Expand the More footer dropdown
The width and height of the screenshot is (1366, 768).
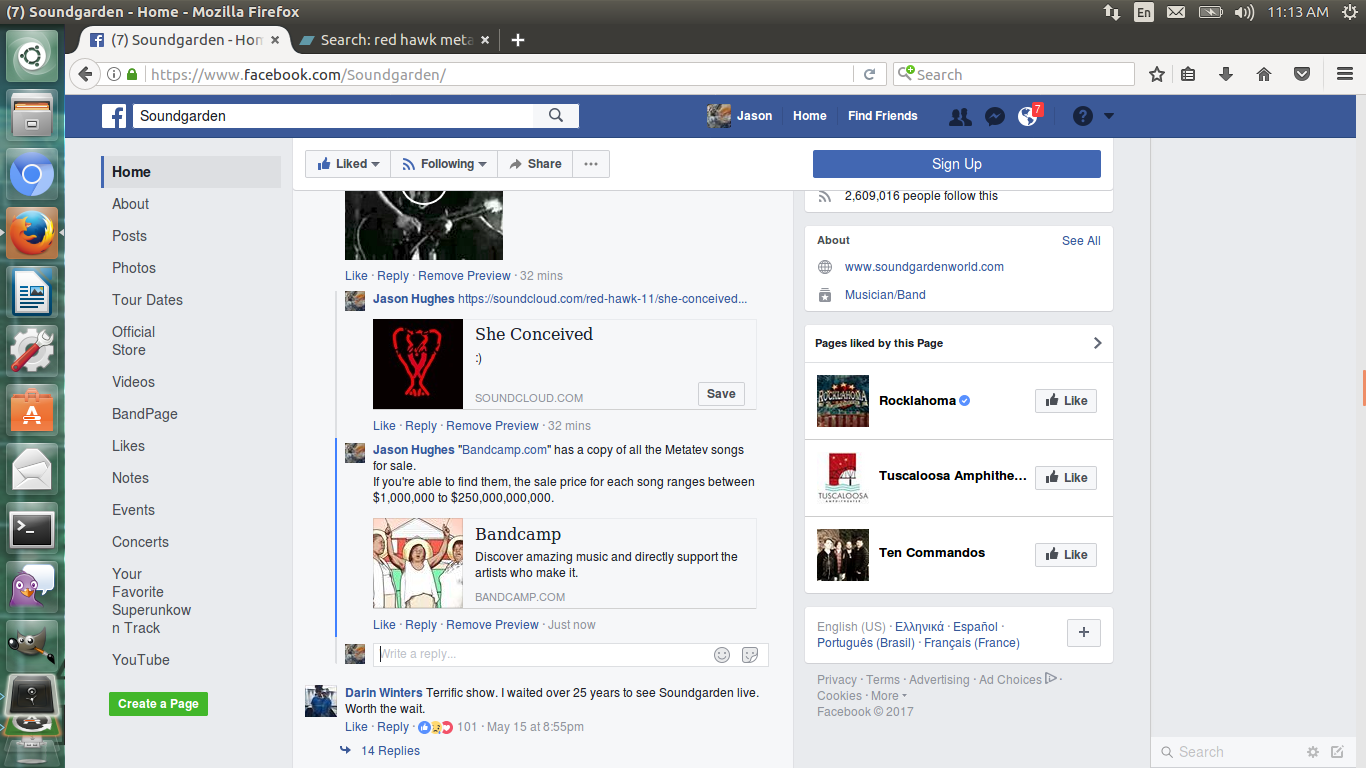(x=888, y=696)
